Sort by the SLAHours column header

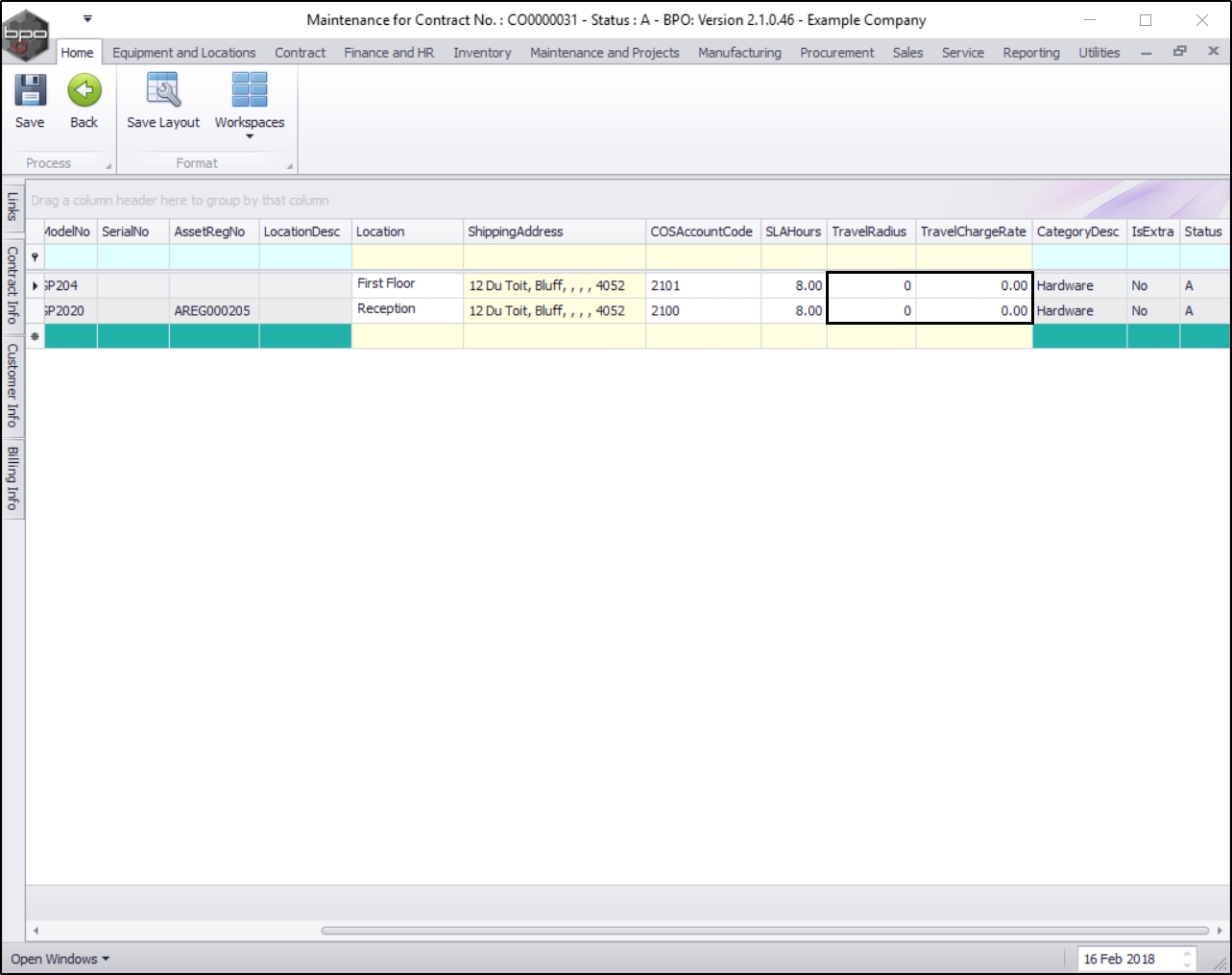tap(794, 232)
